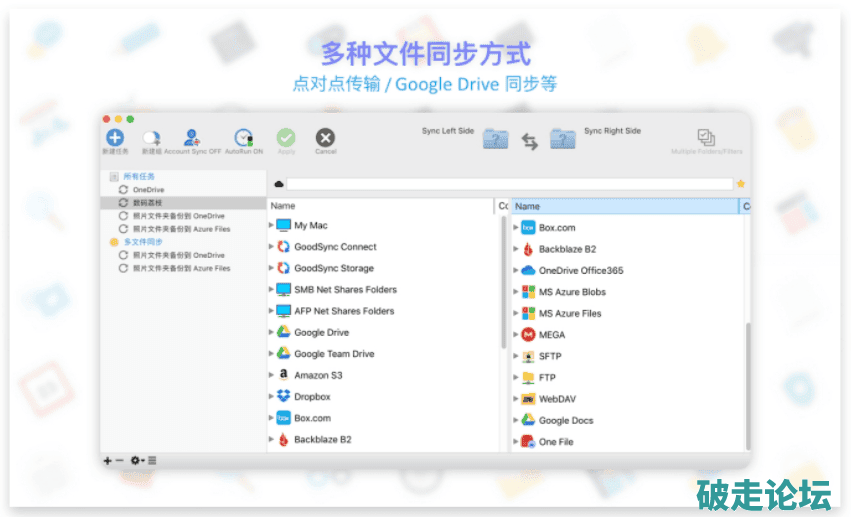
Task: Click the Apply checkmark icon
Action: click(286, 138)
